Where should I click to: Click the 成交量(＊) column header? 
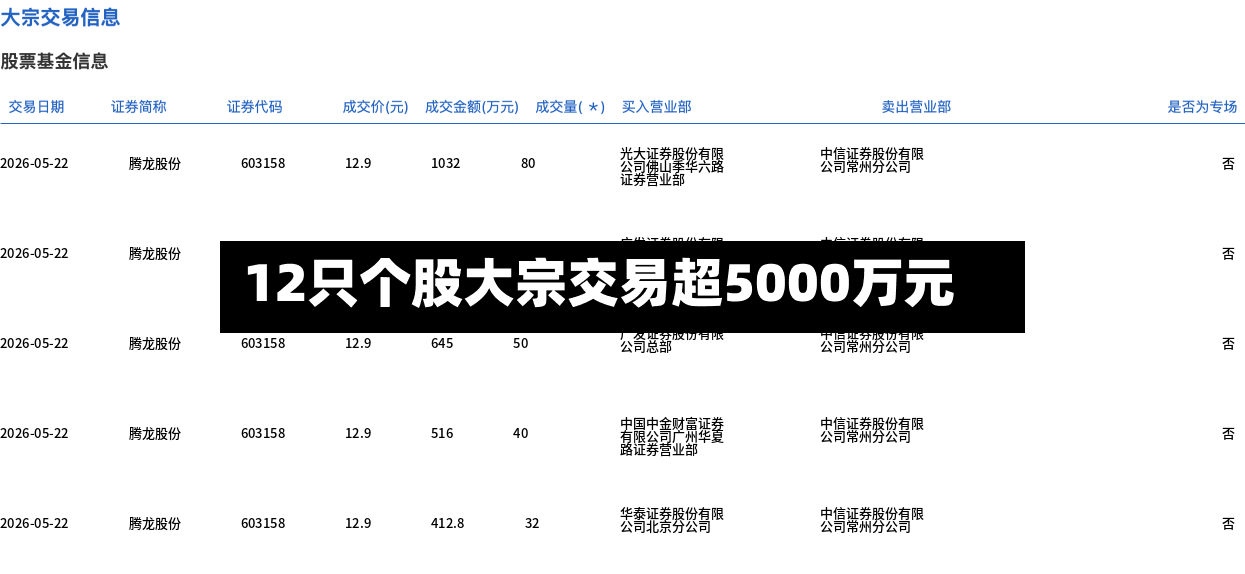570,107
